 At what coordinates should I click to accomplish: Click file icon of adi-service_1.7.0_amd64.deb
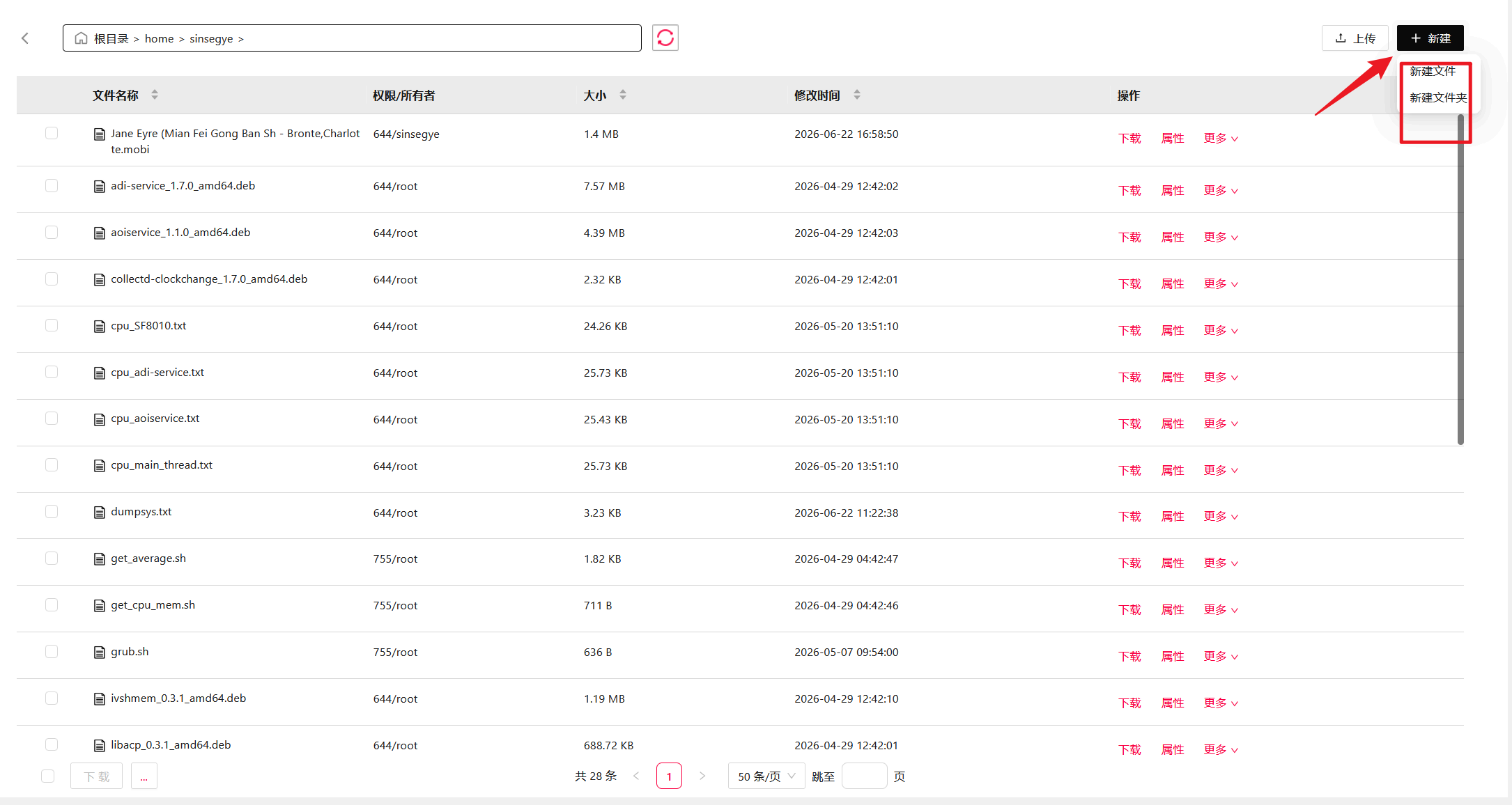point(100,186)
